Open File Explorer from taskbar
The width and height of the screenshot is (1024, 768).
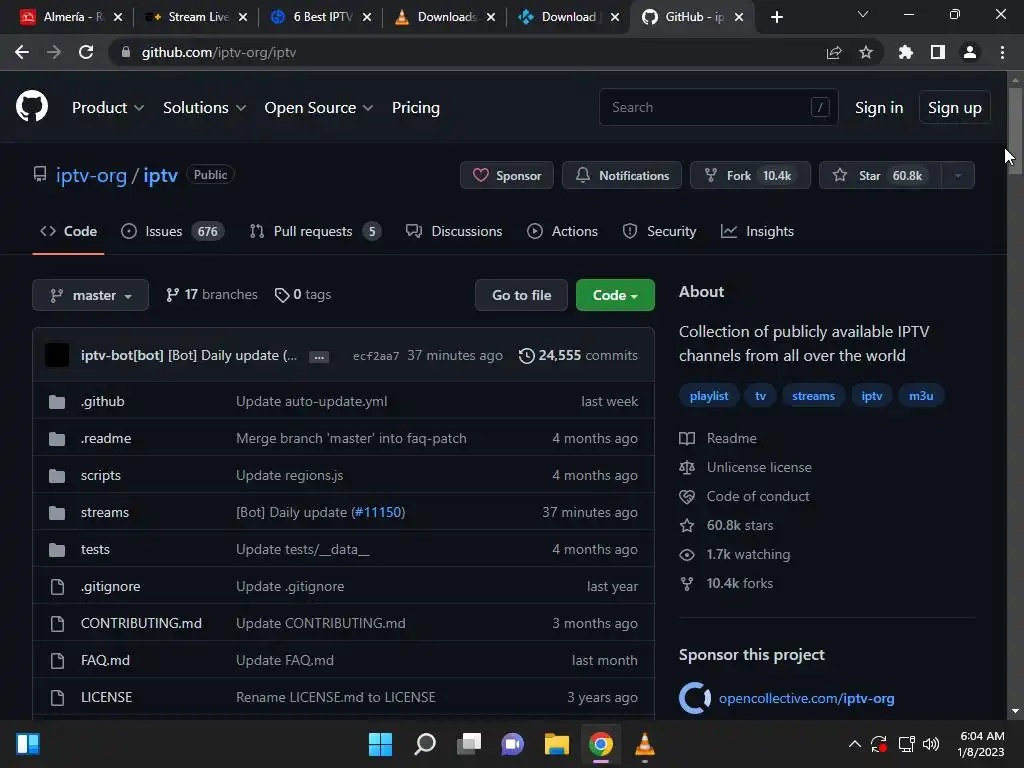[x=557, y=744]
